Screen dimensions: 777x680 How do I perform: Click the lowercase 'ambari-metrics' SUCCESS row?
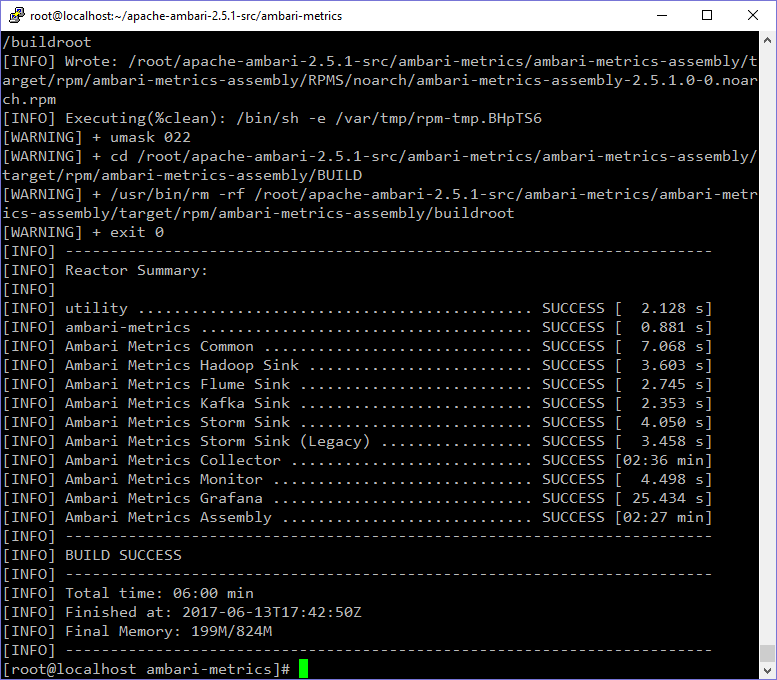pyautogui.click(x=357, y=328)
